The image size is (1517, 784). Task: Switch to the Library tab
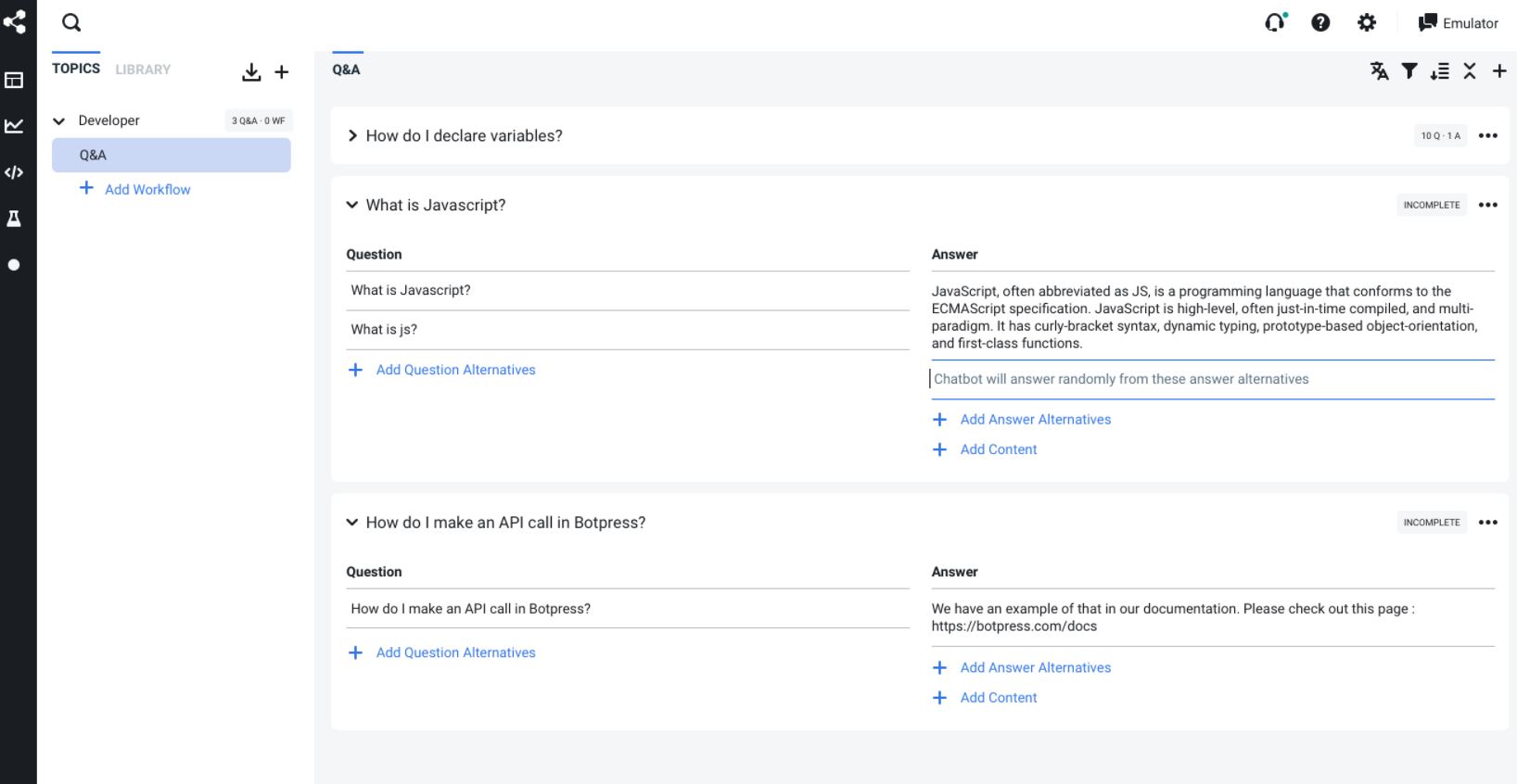(143, 70)
